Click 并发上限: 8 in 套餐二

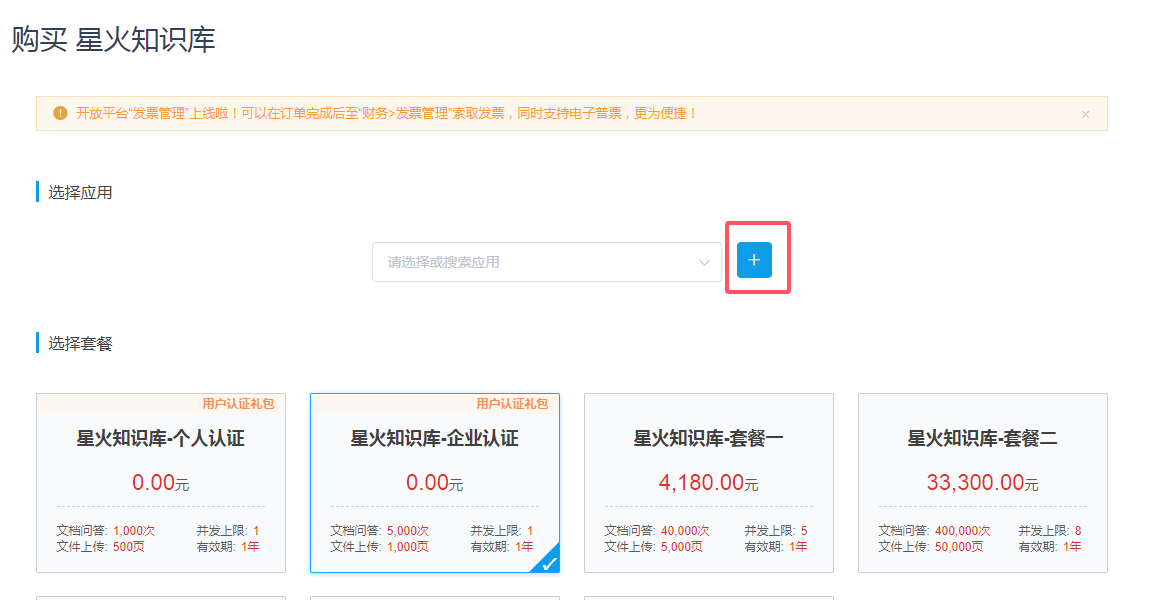[x=1049, y=531]
